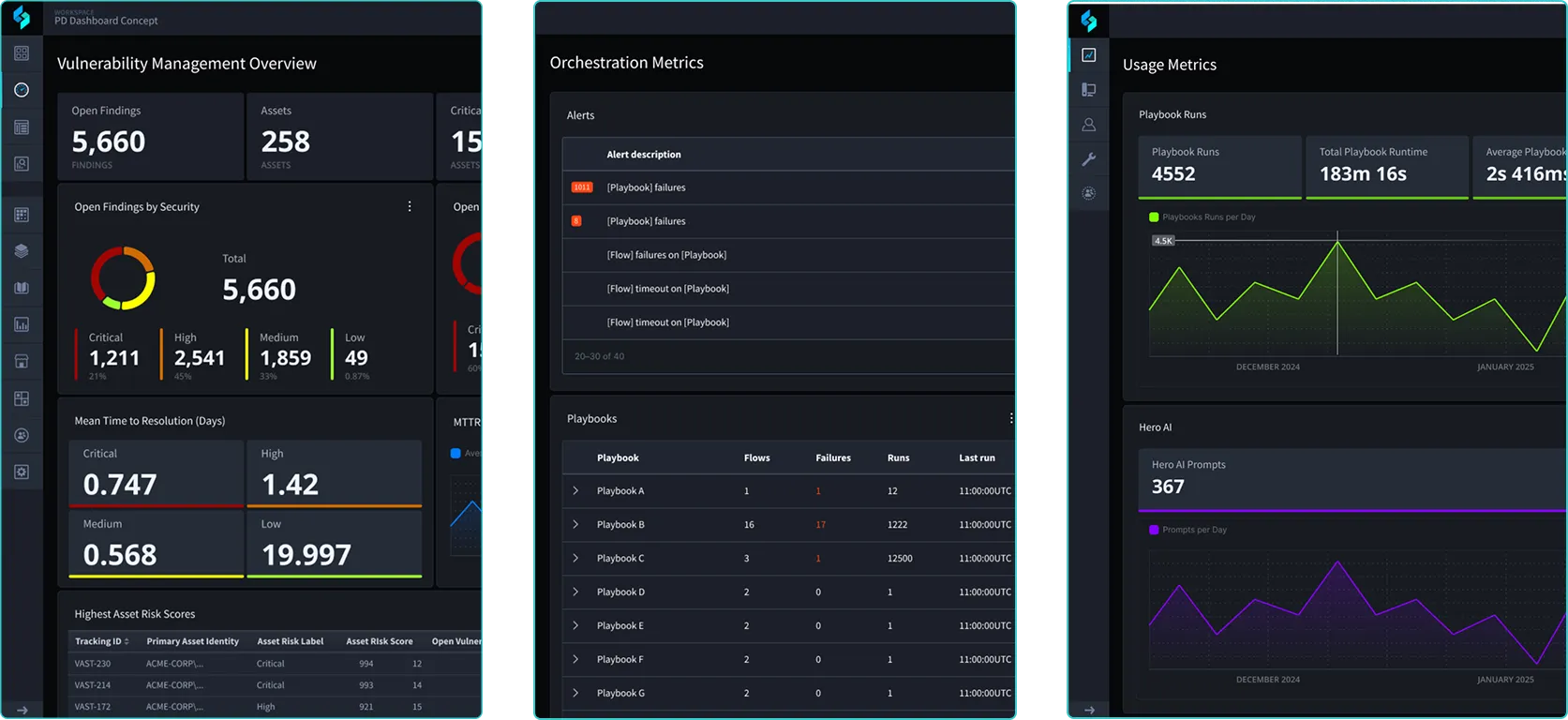Open the wrench tools icon in Usage Metrics sidebar
The width and height of the screenshot is (1568, 720).
pyautogui.click(x=1088, y=159)
